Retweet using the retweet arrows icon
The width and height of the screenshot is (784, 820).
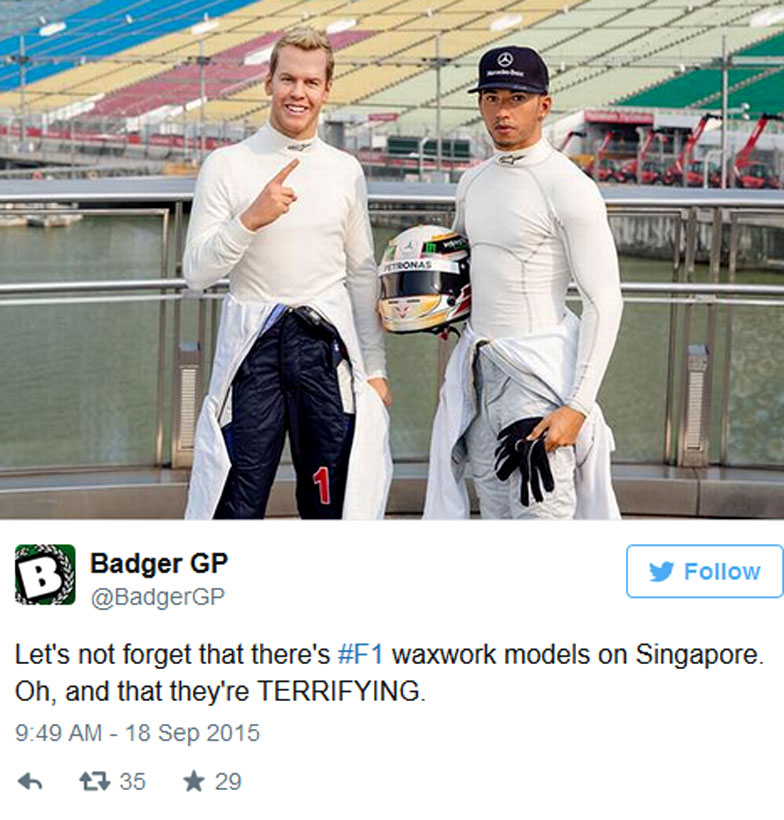tap(95, 782)
